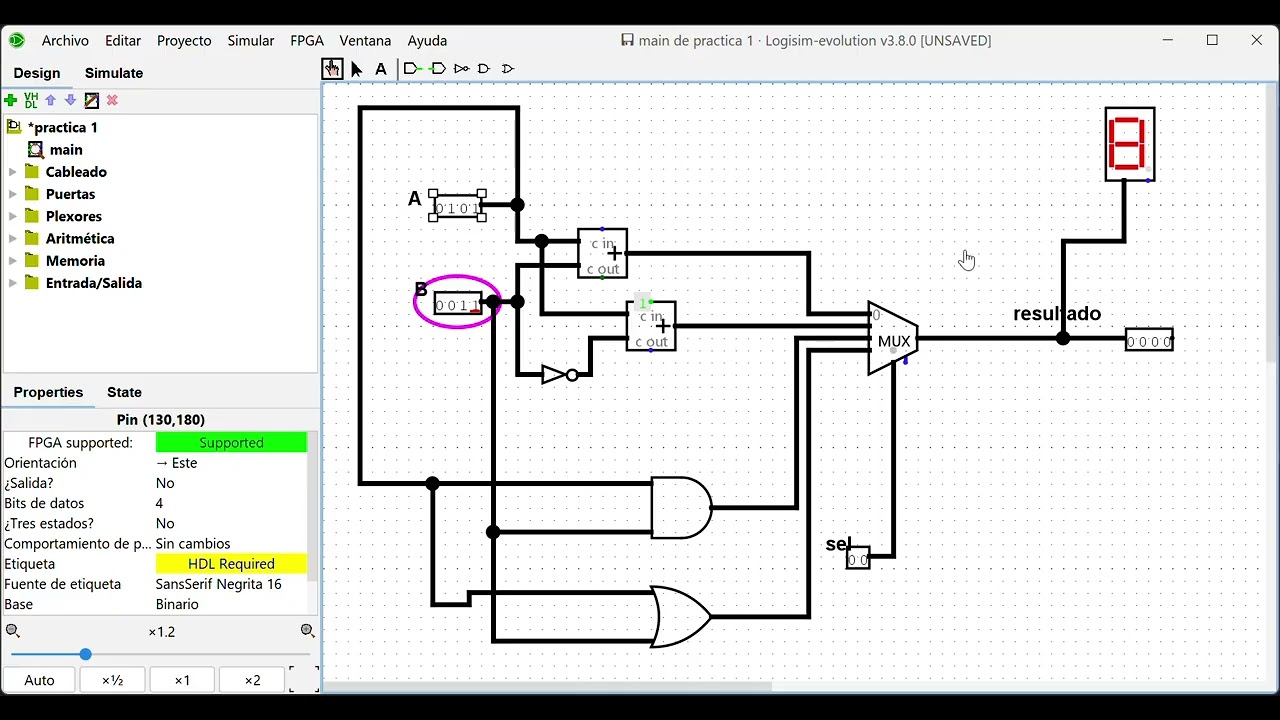The height and width of the screenshot is (720, 1280).
Task: Click the AND gate on the canvas
Action: (x=681, y=507)
